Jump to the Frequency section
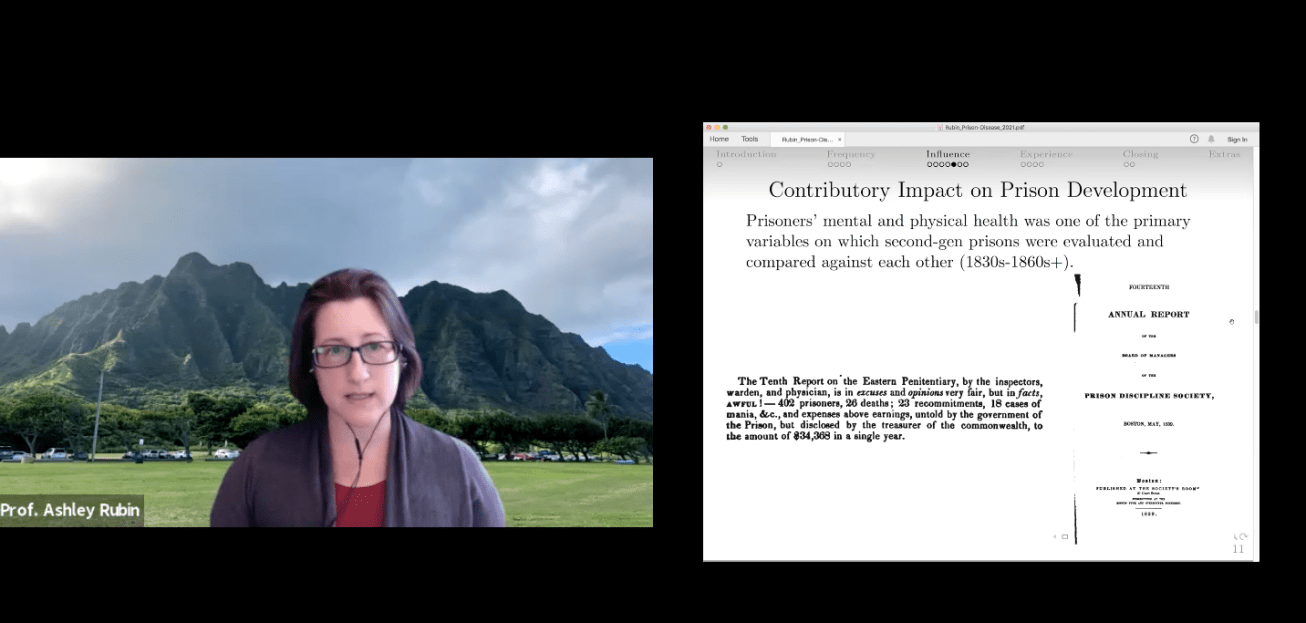1306x623 pixels. pos(850,154)
